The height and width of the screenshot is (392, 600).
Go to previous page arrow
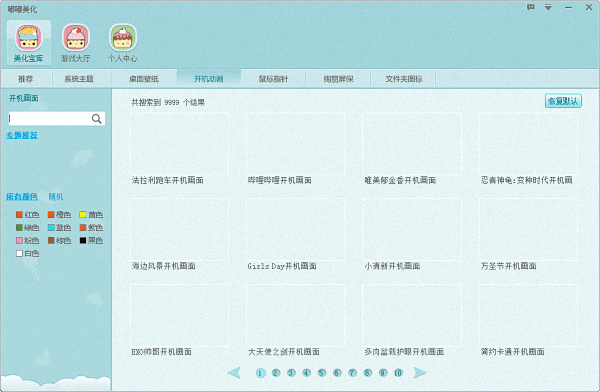[234, 372]
